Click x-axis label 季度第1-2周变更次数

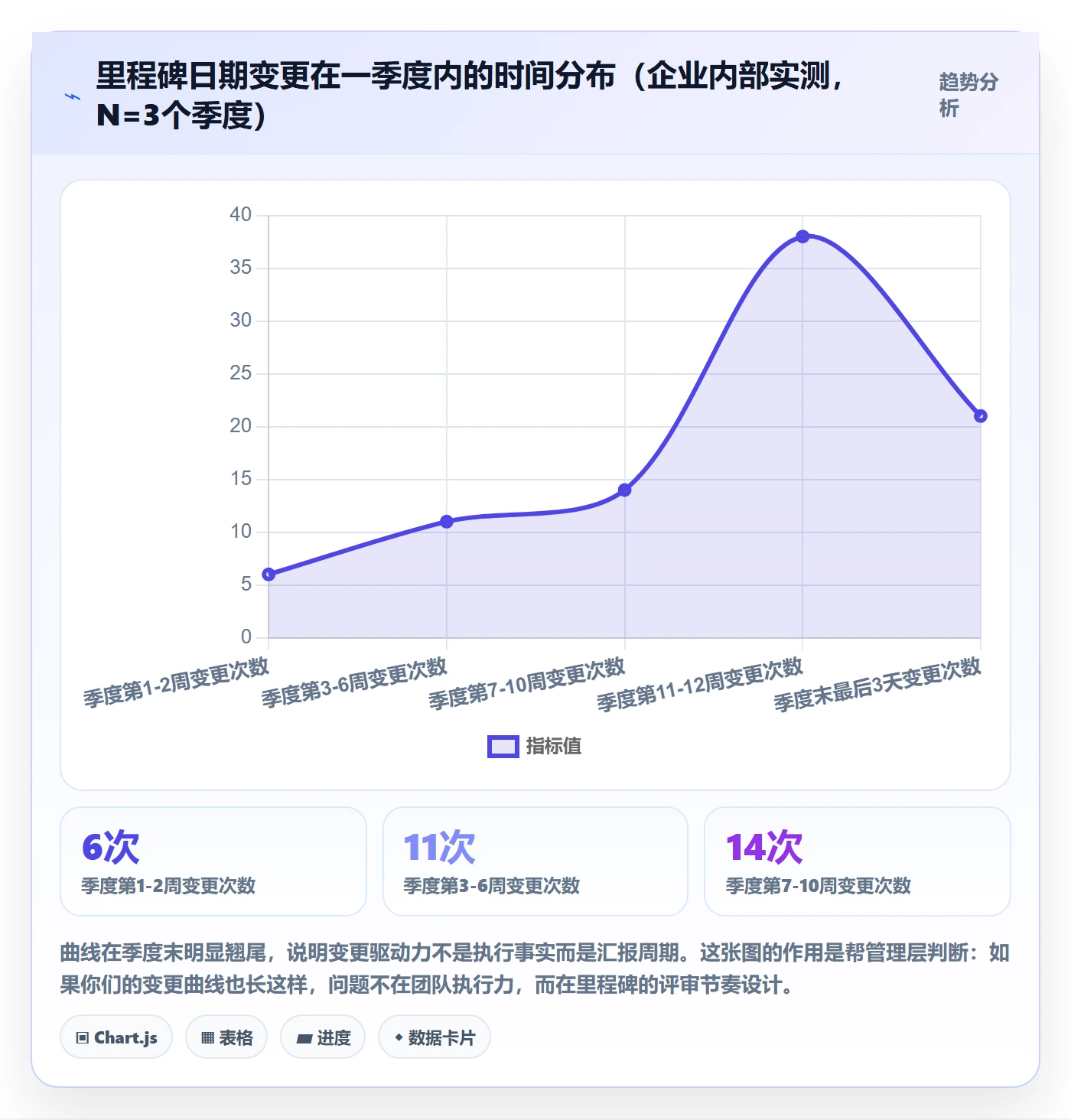177,682
